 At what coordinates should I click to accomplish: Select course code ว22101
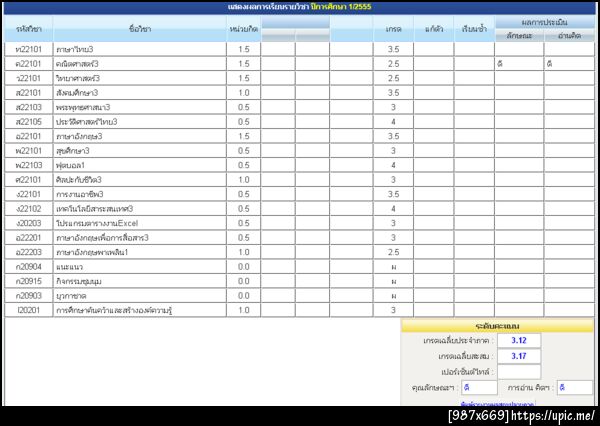[29, 78]
